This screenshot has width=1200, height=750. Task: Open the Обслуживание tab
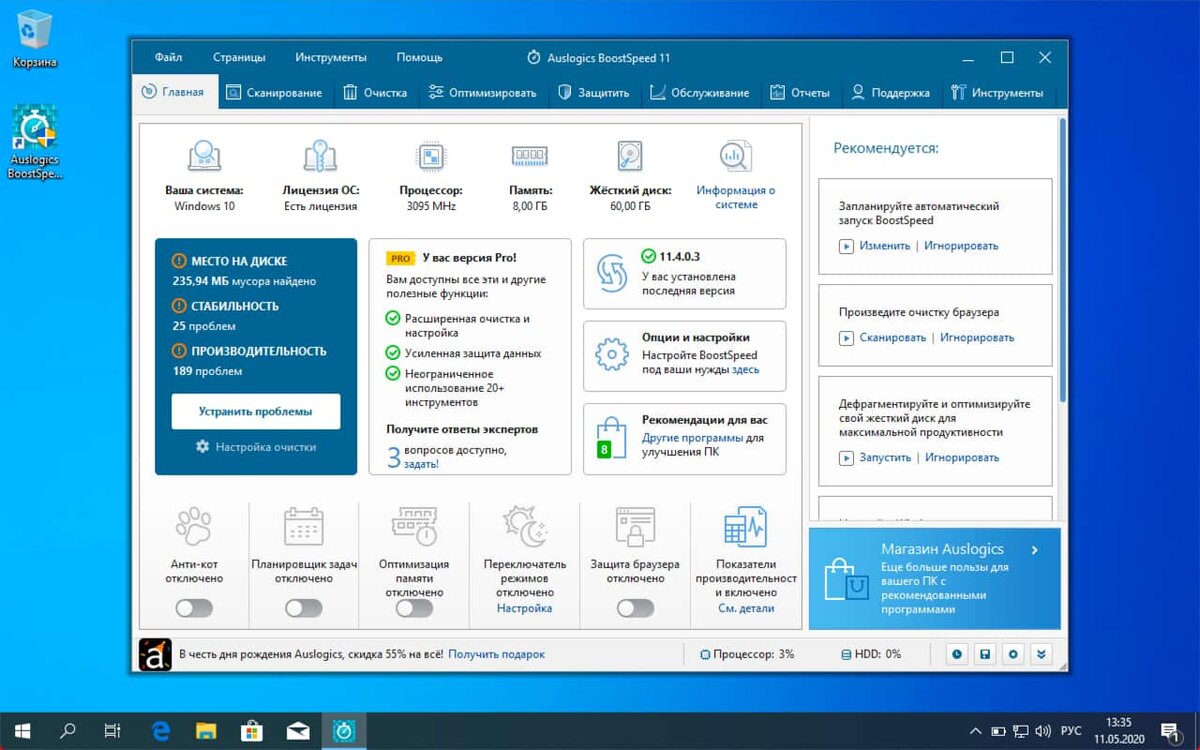pyautogui.click(x=699, y=93)
